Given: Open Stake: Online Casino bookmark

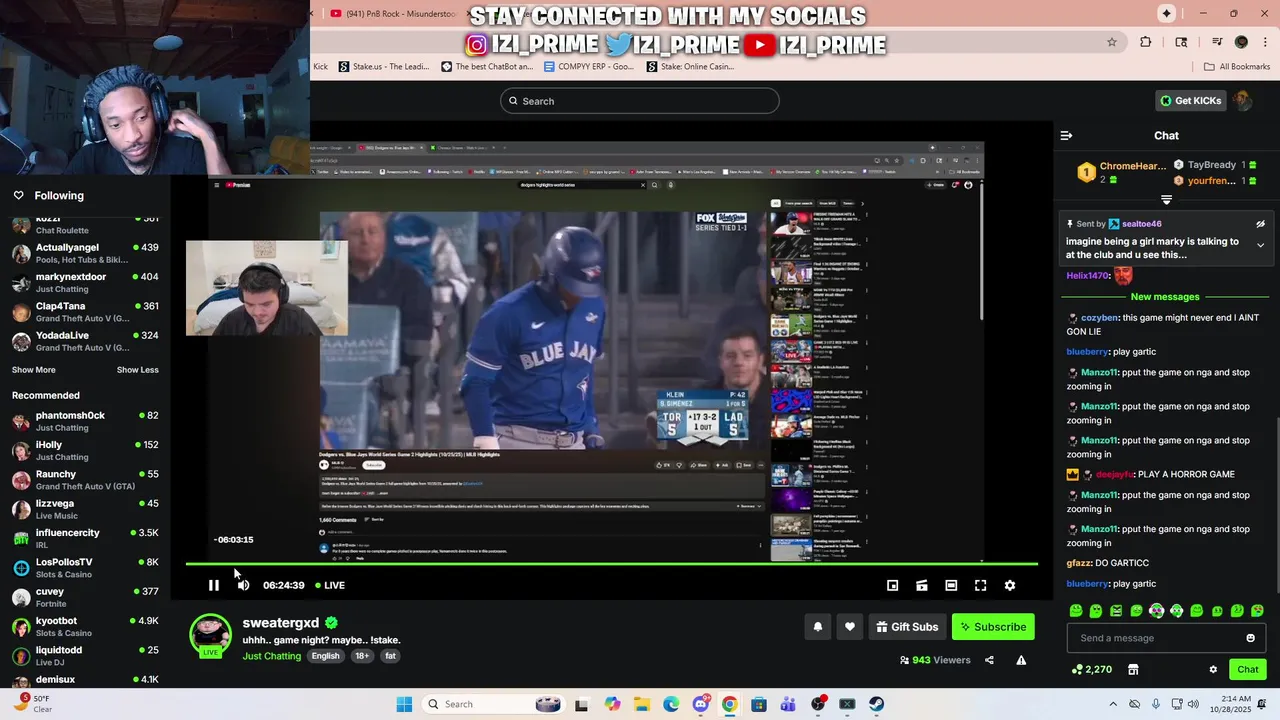Looking at the screenshot, I should point(690,67).
